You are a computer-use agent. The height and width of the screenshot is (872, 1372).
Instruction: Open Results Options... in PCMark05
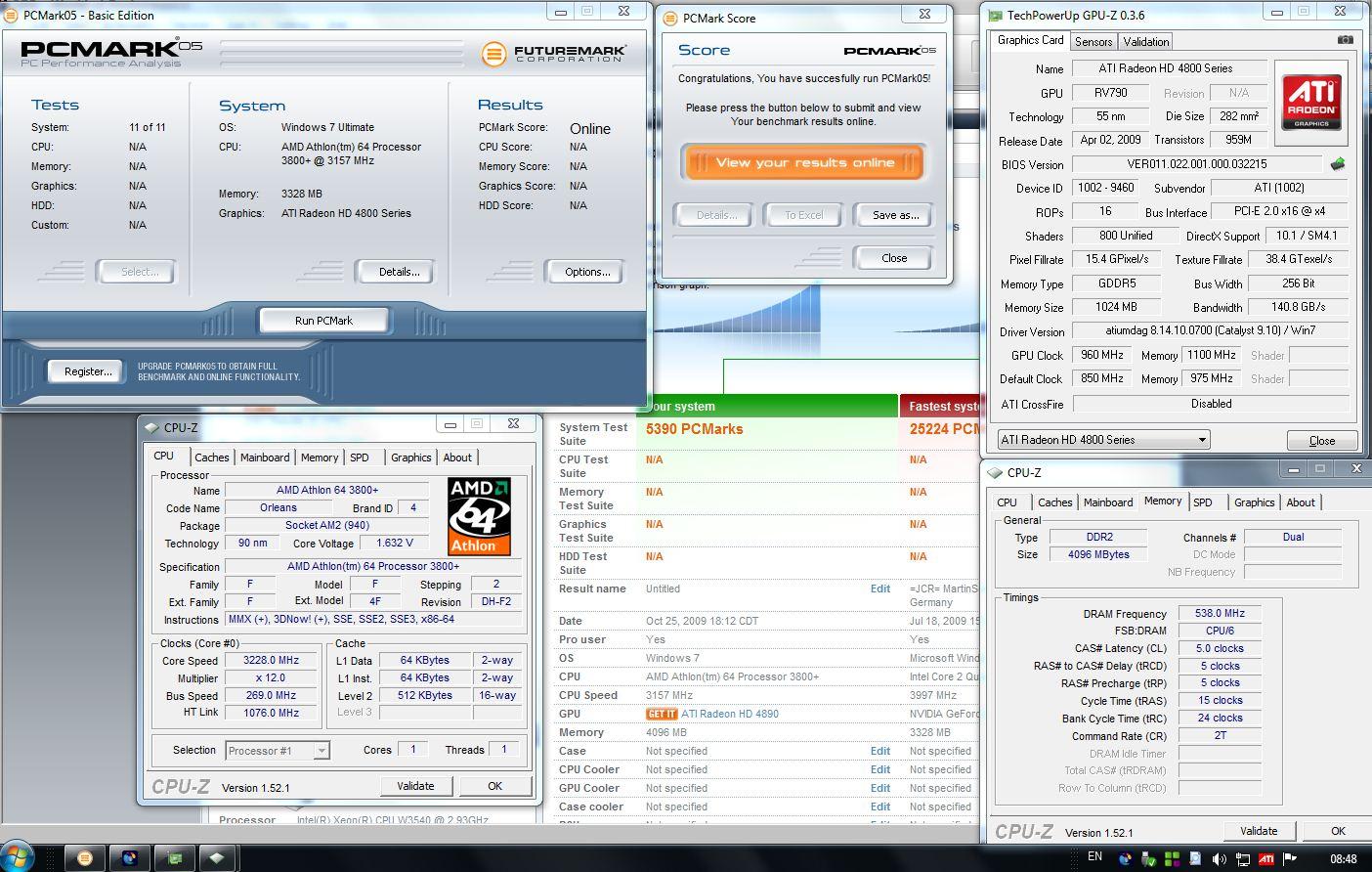tap(586, 272)
